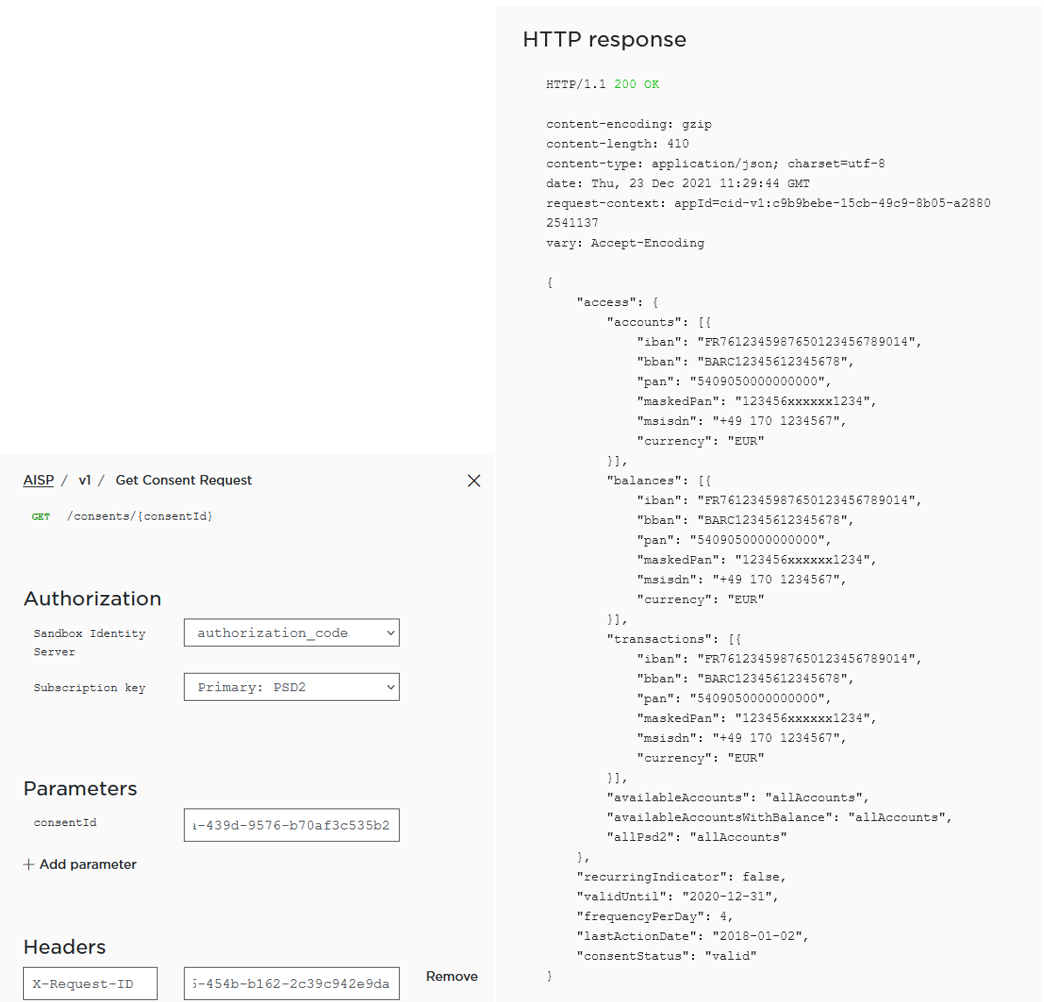Focus the consentId parameter field
1044x1002 pixels.
click(291, 825)
